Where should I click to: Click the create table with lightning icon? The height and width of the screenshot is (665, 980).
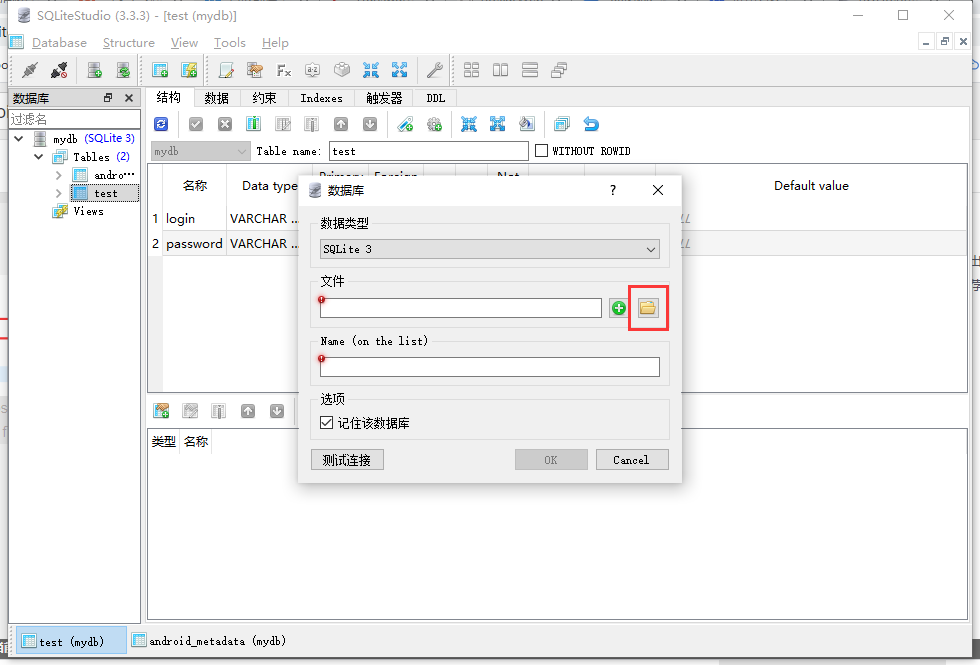click(x=189, y=70)
